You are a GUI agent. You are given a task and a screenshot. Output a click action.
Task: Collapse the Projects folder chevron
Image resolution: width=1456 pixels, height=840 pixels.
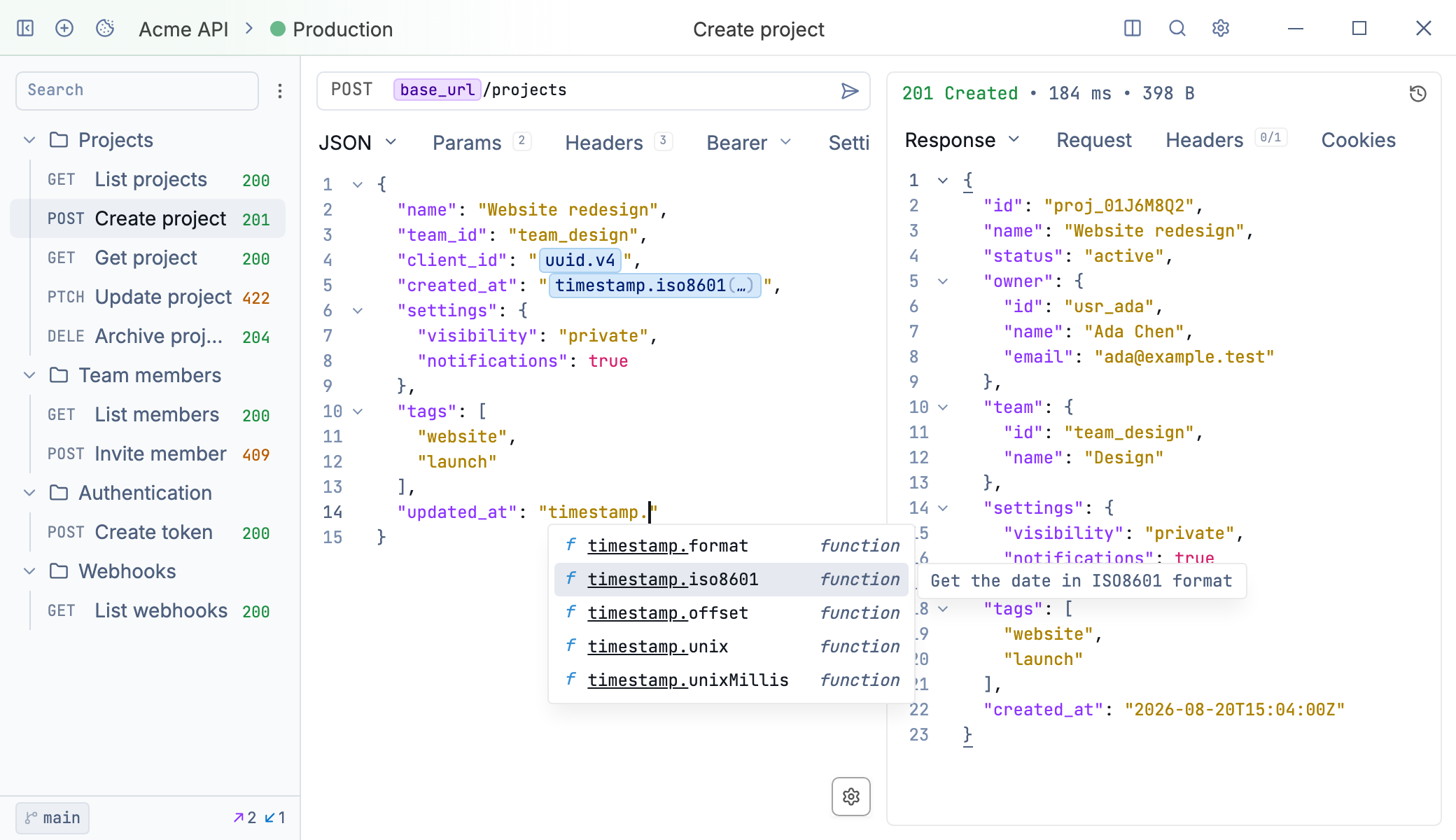(29, 140)
